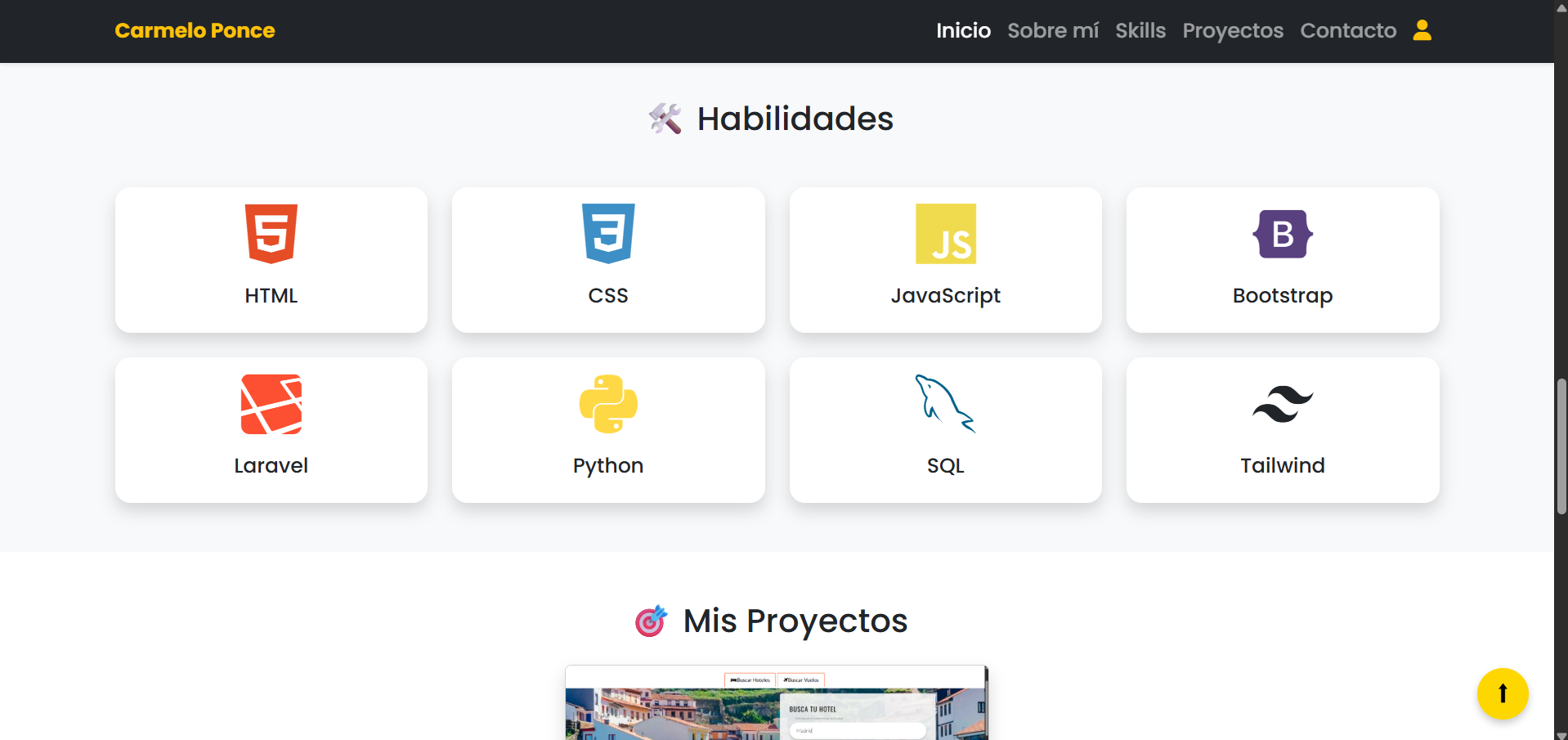Click the SQL skill label

click(946, 465)
